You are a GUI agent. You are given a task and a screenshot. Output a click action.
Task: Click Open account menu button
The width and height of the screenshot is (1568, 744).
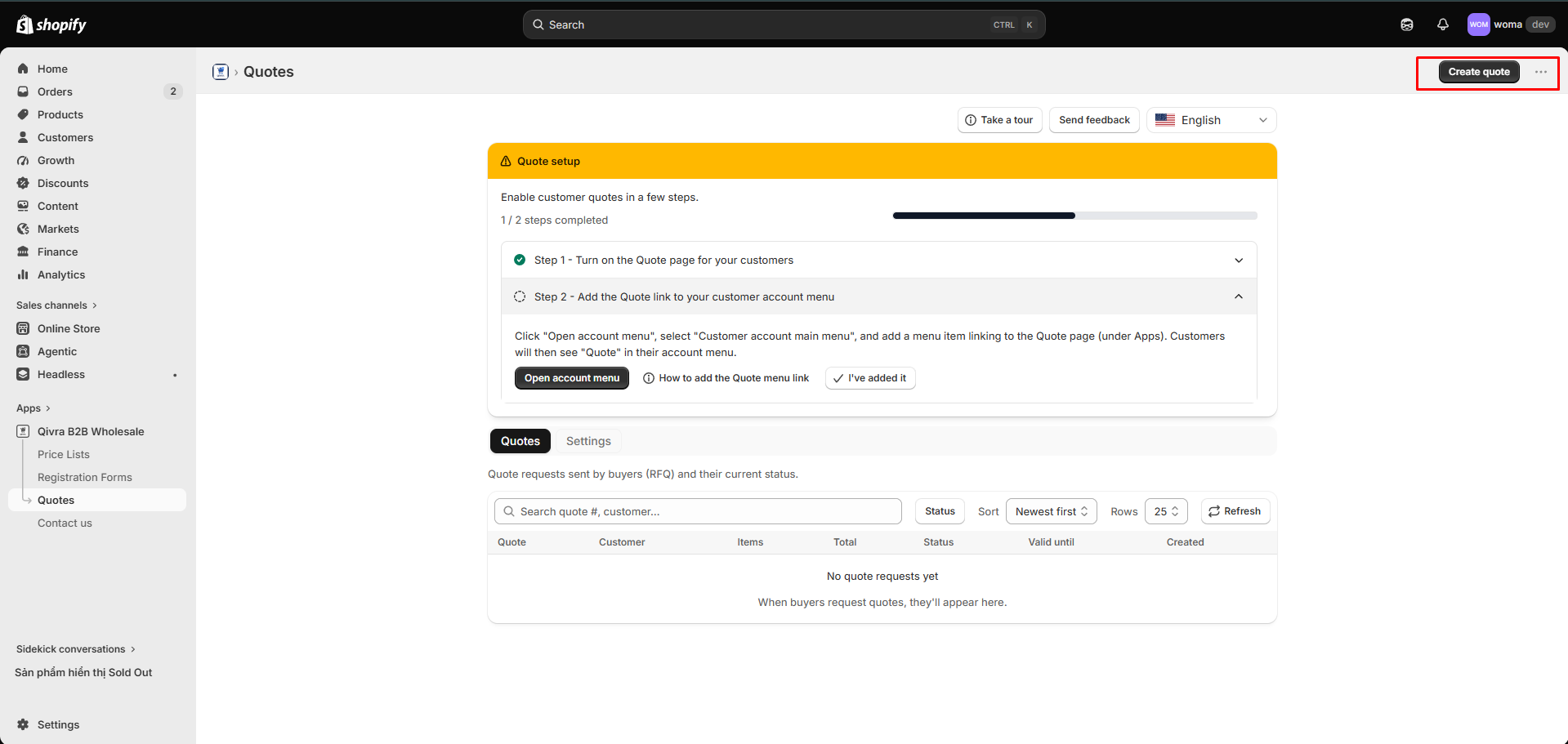coord(572,378)
